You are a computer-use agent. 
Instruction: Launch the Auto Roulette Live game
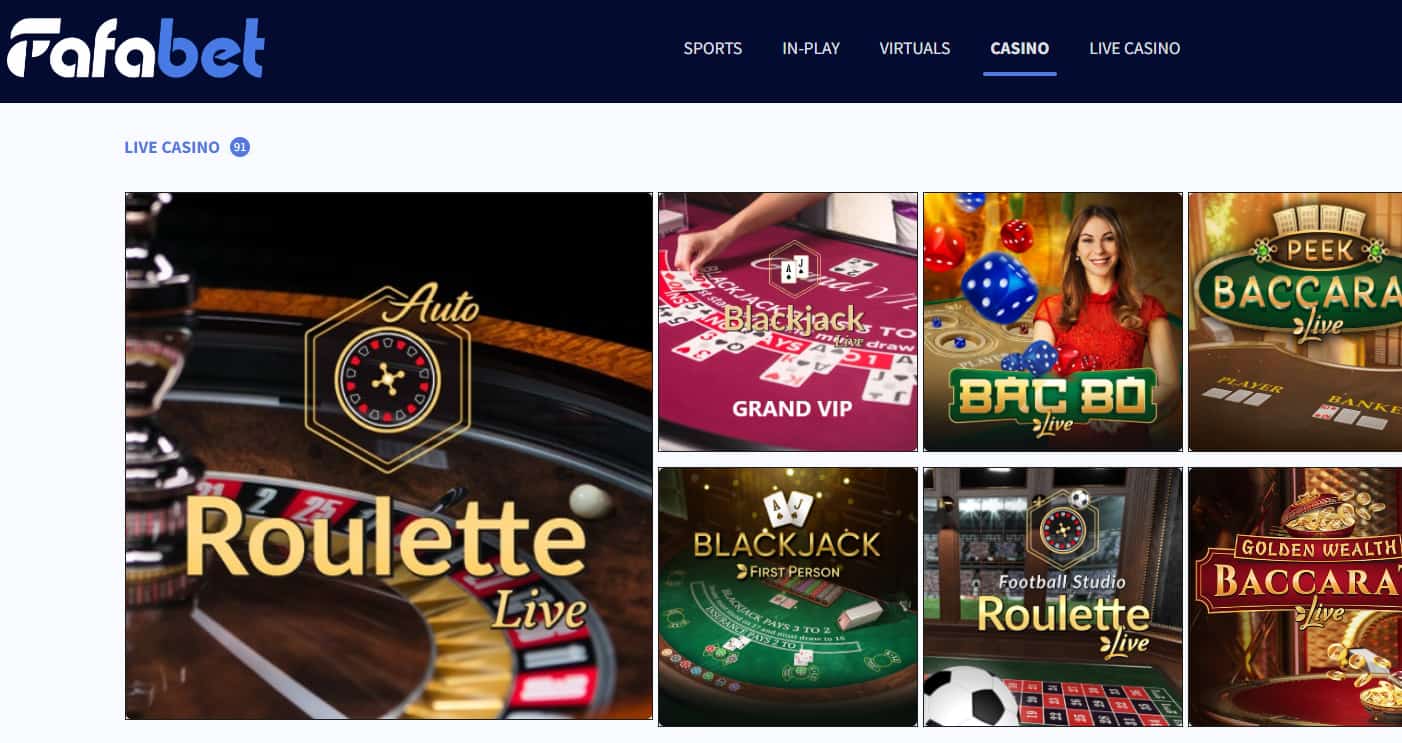(389, 456)
